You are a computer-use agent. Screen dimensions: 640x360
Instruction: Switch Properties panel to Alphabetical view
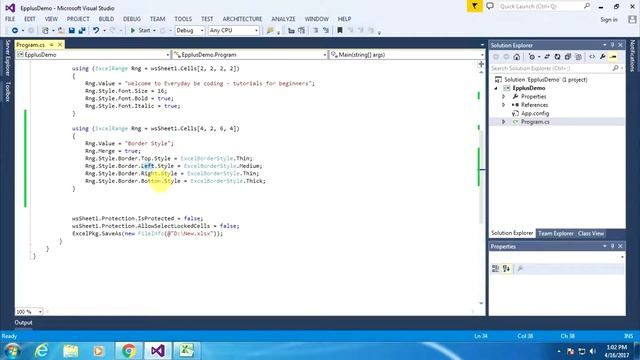click(506, 269)
